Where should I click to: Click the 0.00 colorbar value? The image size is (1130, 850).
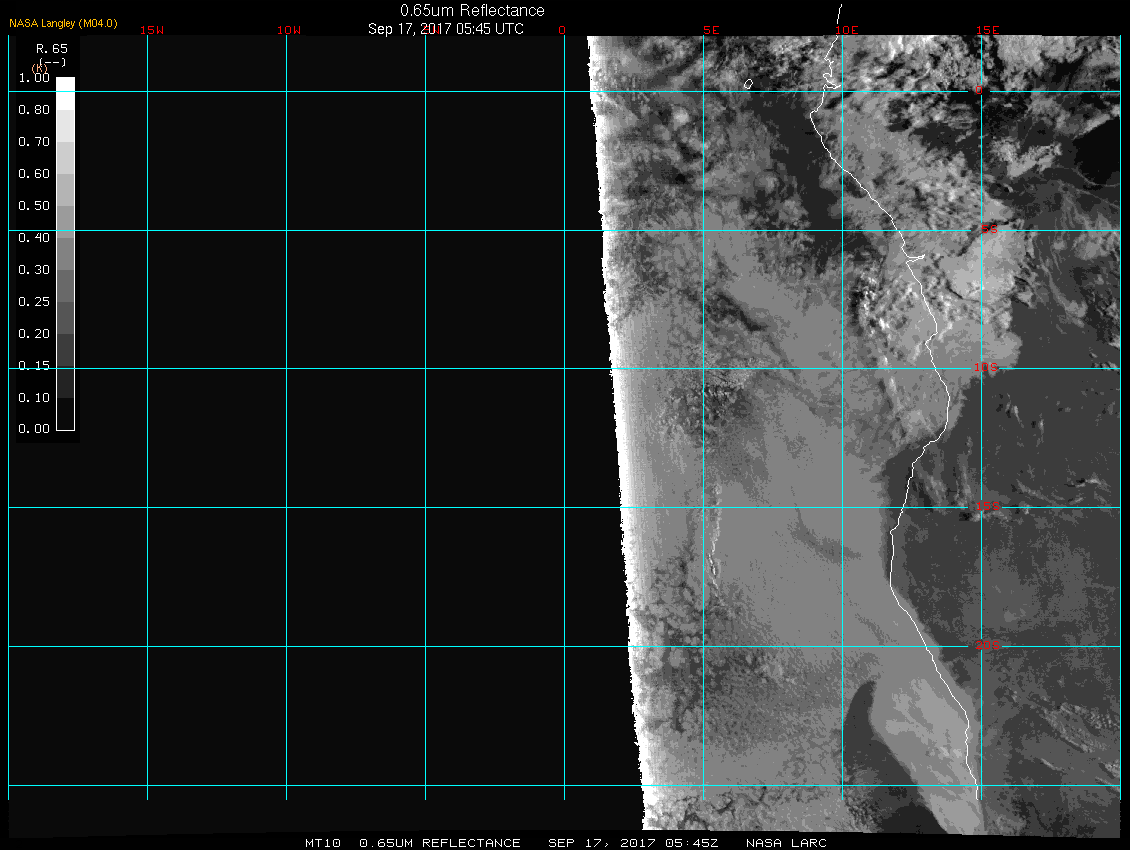point(34,429)
